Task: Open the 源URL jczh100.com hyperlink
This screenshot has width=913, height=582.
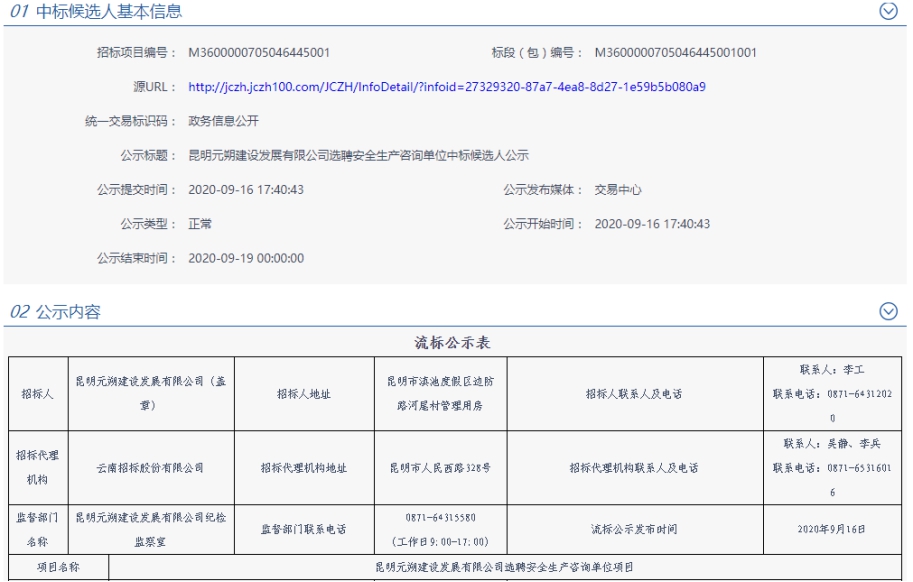Action: pyautogui.click(x=446, y=87)
